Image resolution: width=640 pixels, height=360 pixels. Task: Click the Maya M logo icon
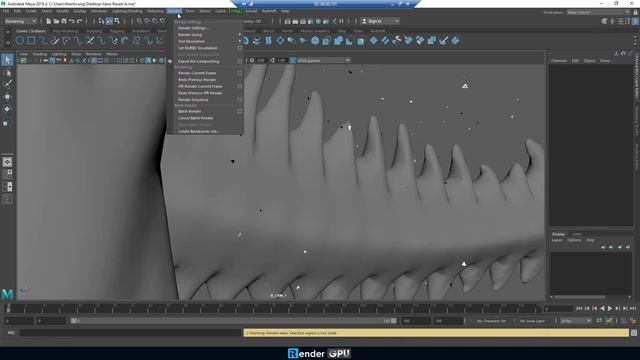7,294
